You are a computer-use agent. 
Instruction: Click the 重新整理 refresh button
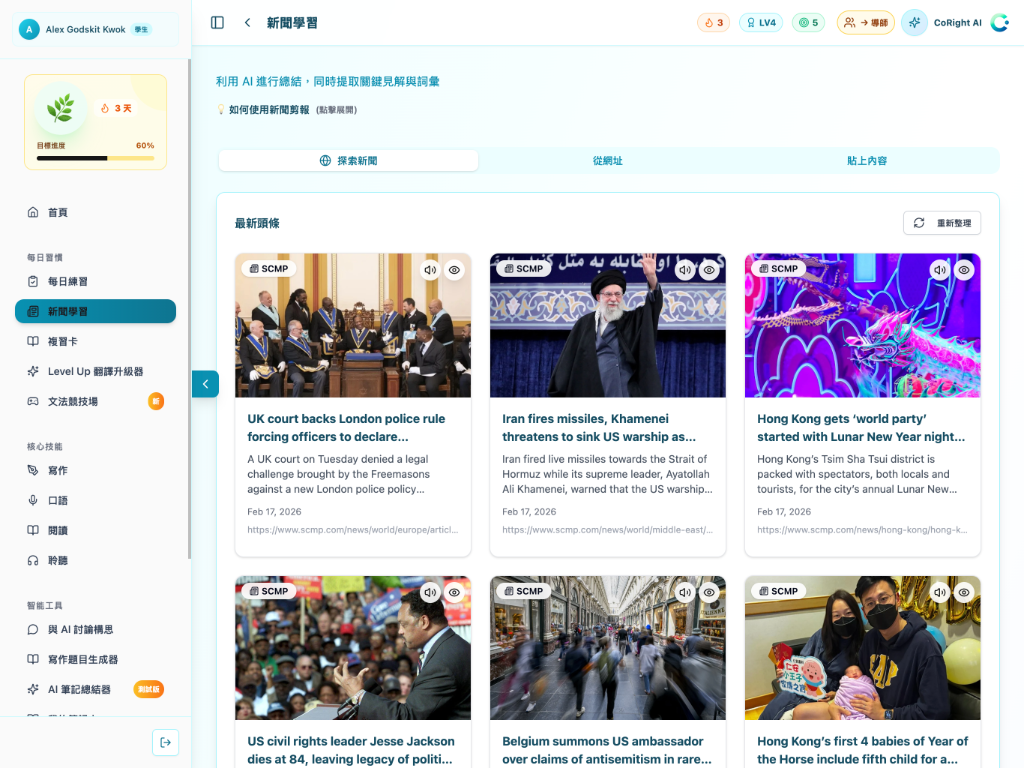tap(942, 223)
